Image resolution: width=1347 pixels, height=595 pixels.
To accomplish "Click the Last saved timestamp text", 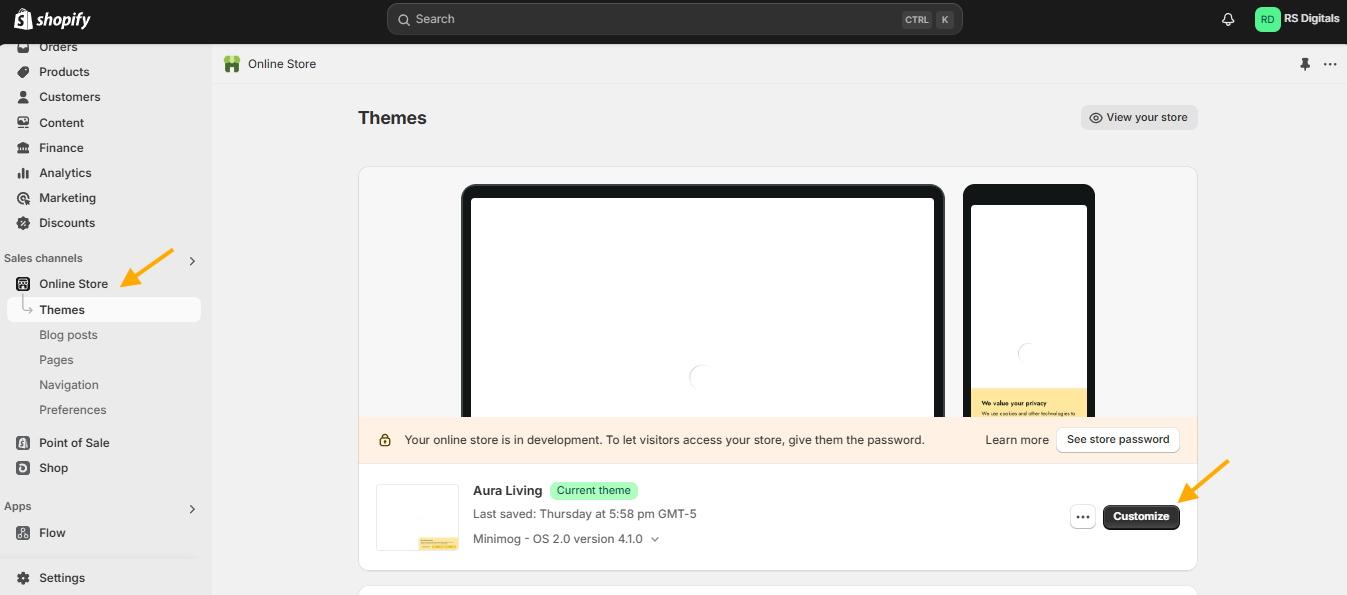I will pyautogui.click(x=585, y=514).
